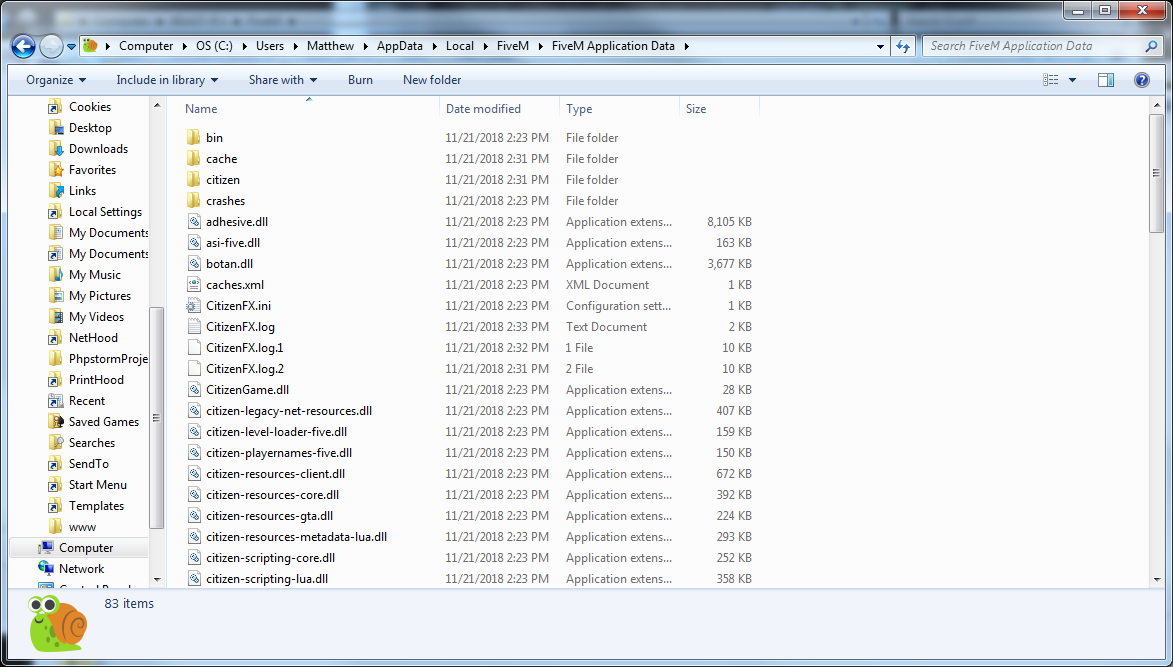The image size is (1173, 667).
Task: Select the CitizenFX.log.1 file icon
Action: 194,347
